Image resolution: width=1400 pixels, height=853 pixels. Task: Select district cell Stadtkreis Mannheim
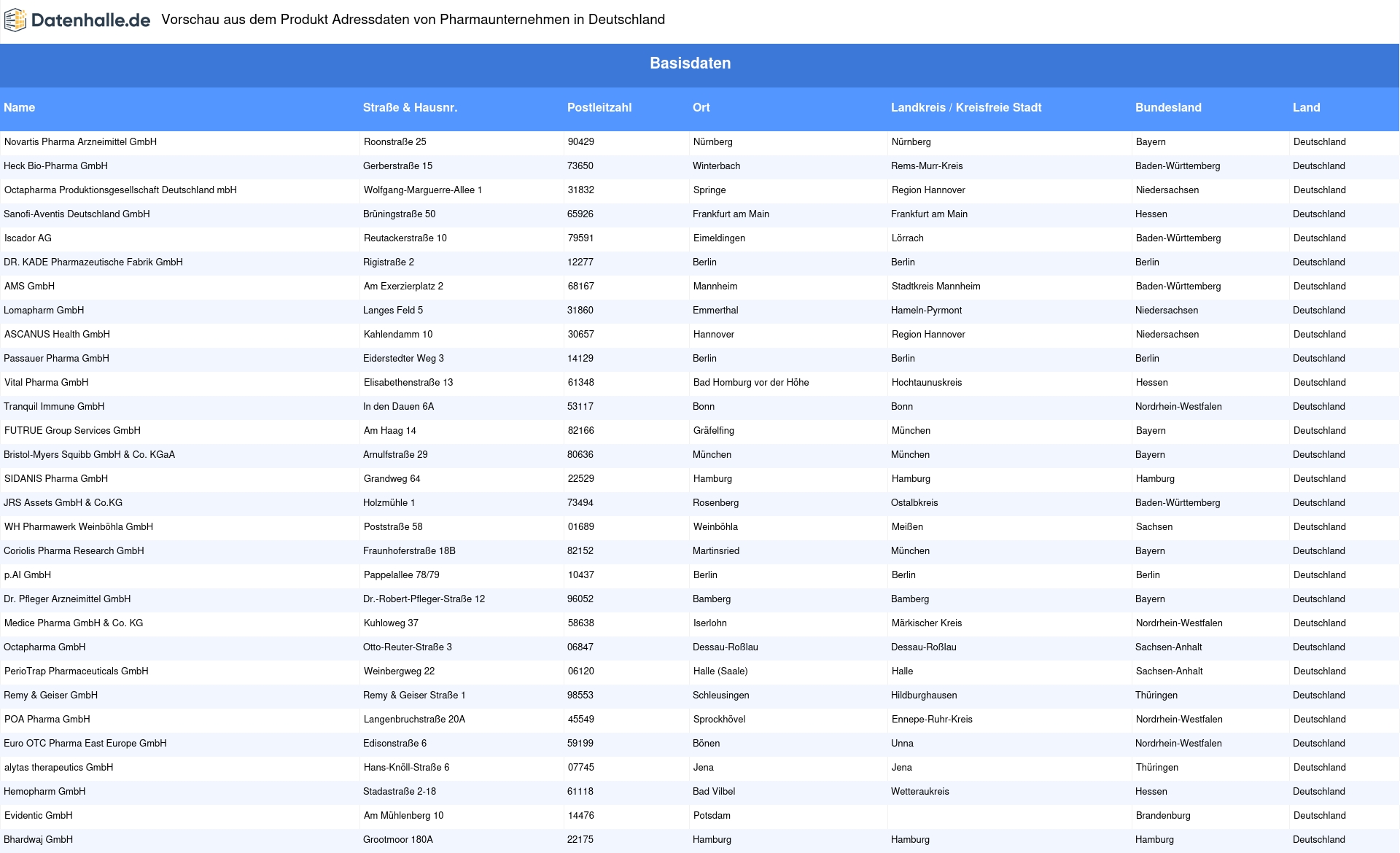[x=936, y=287]
